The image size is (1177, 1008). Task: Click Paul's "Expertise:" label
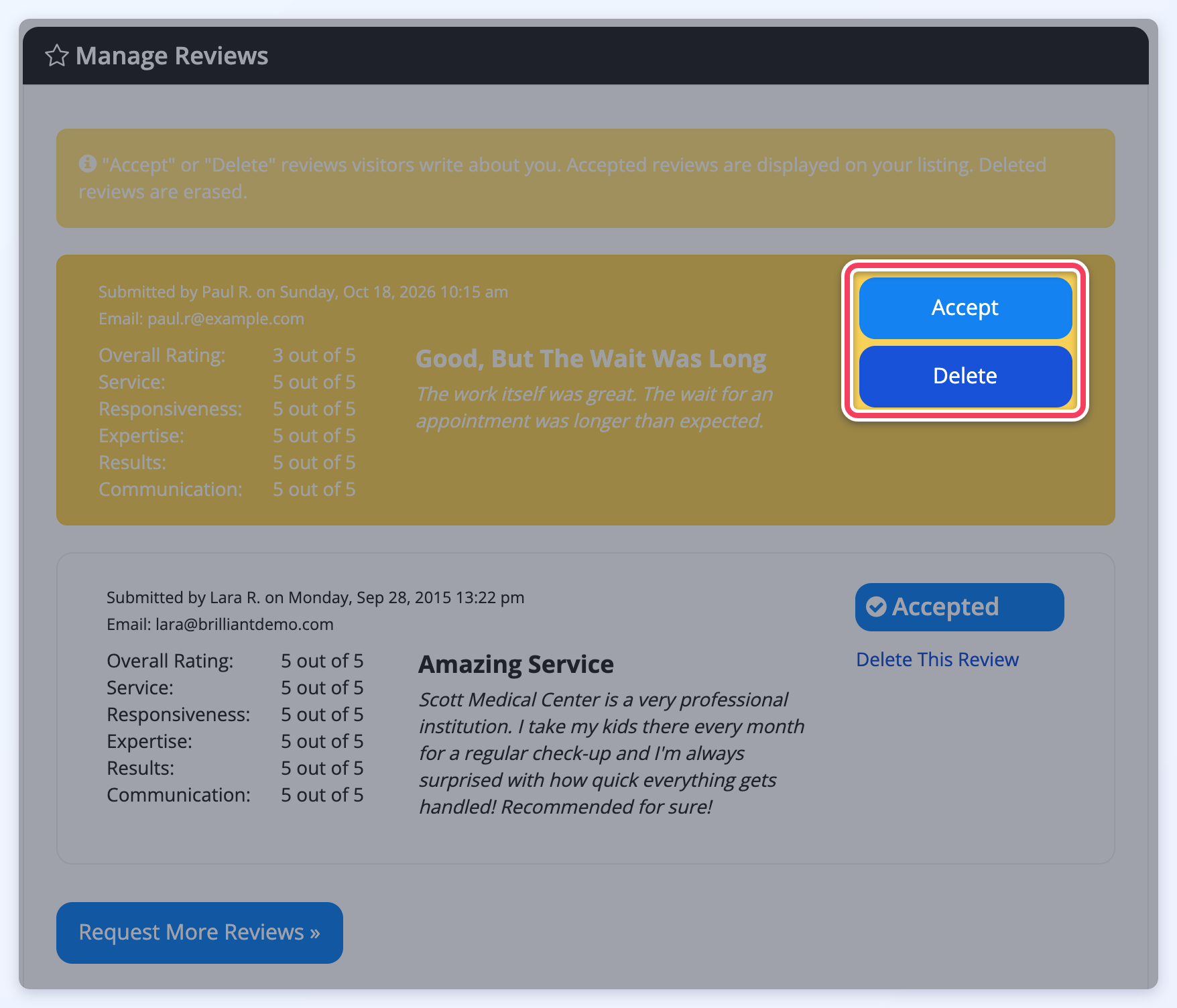pyautogui.click(x=141, y=436)
